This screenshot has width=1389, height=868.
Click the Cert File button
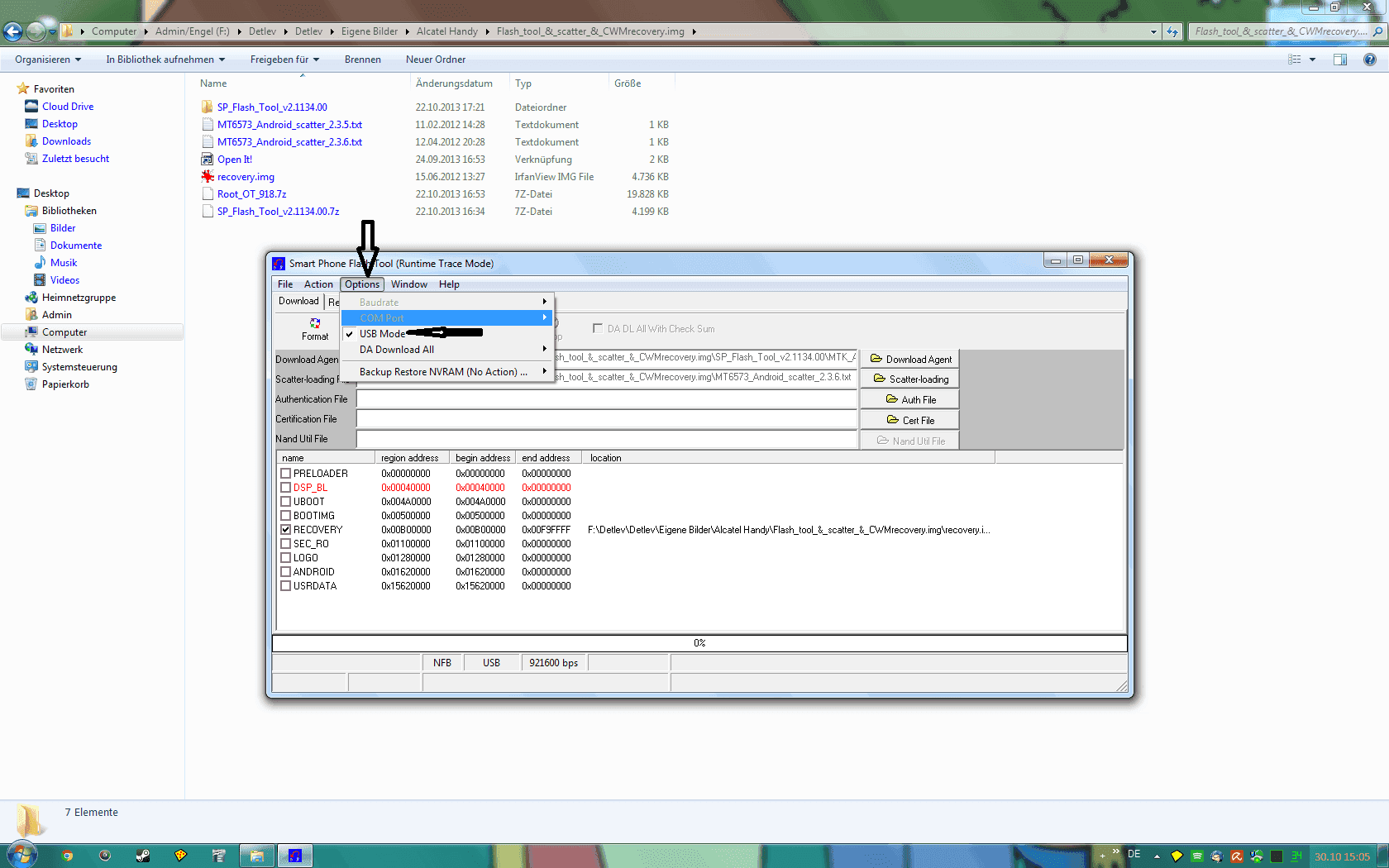point(909,420)
